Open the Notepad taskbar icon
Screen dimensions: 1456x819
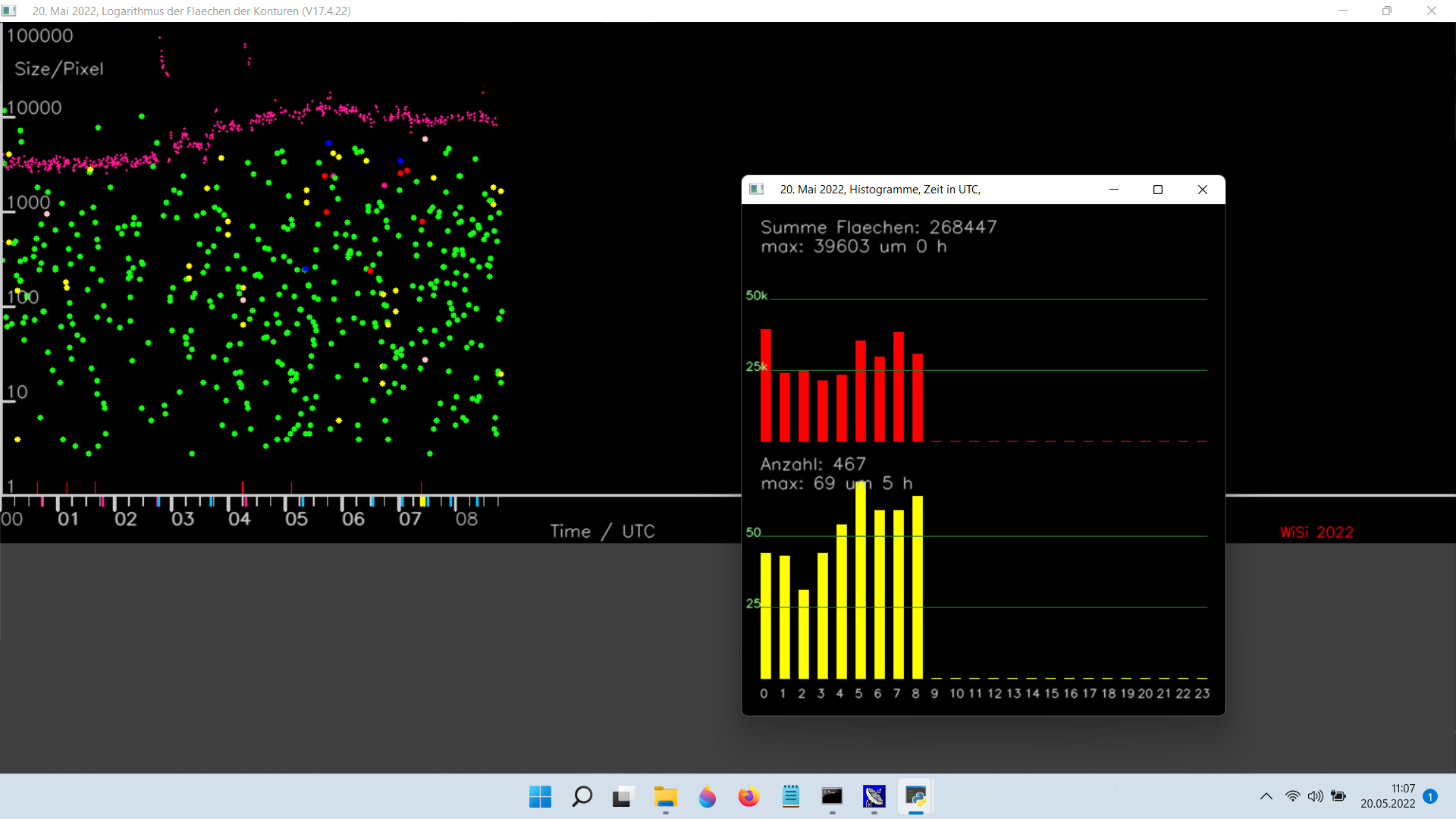pos(790,797)
